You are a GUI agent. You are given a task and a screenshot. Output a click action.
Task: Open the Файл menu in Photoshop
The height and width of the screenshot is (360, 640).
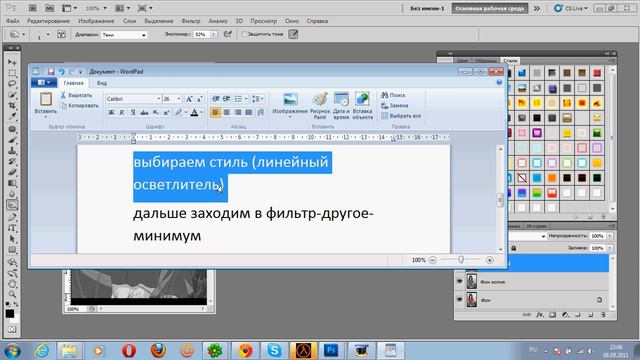pyautogui.click(x=13, y=21)
